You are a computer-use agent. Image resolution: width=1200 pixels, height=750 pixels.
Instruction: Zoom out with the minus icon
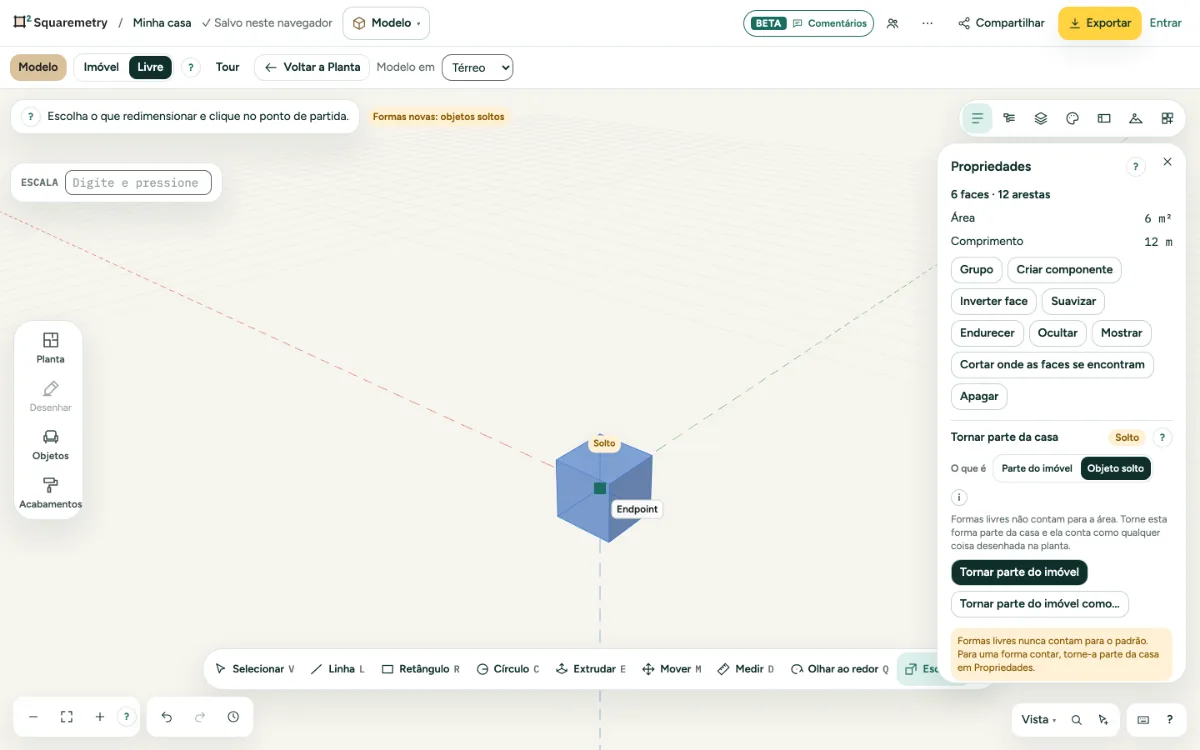coord(33,717)
